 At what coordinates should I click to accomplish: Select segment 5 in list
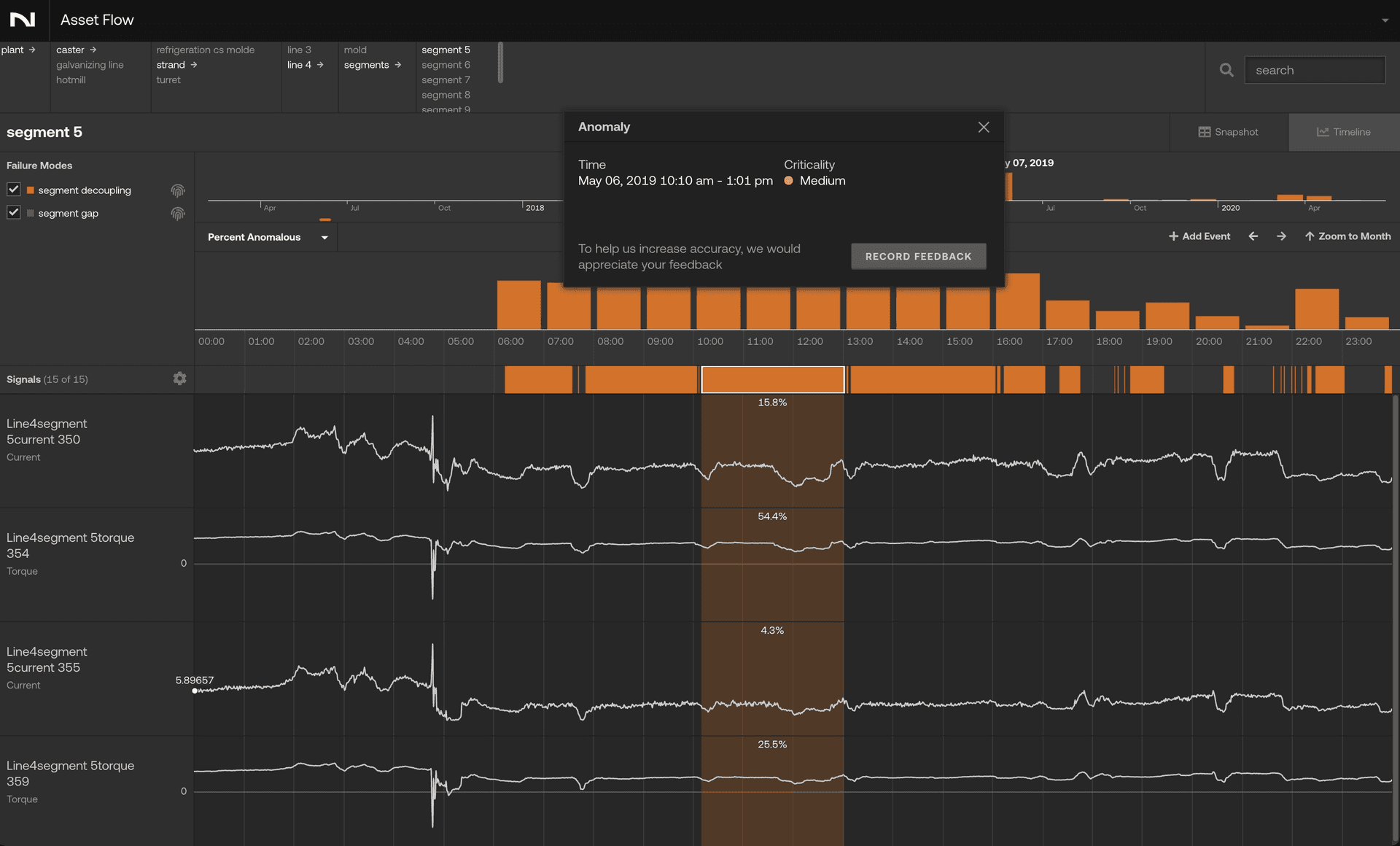(x=446, y=50)
